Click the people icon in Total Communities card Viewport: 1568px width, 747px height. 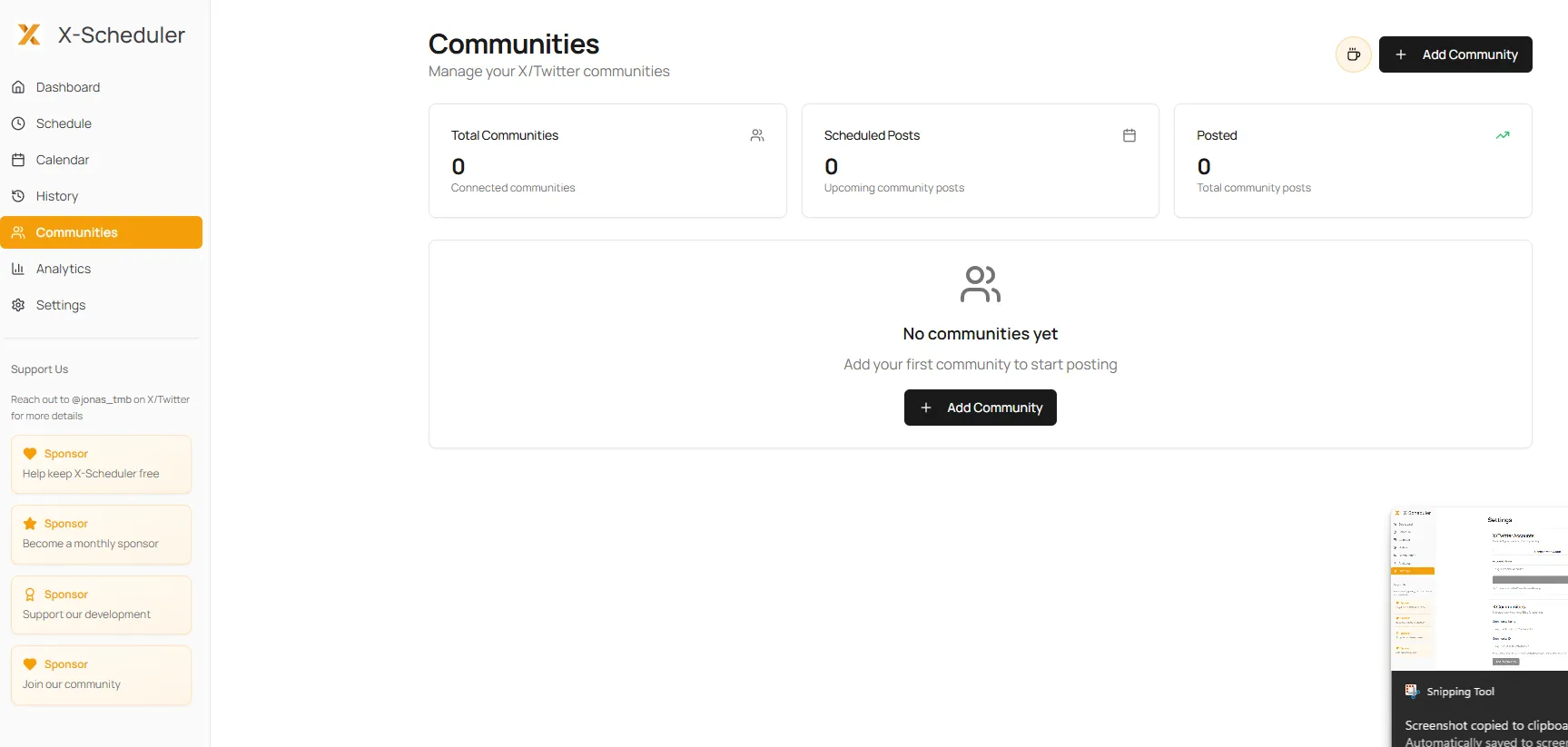[x=757, y=135]
